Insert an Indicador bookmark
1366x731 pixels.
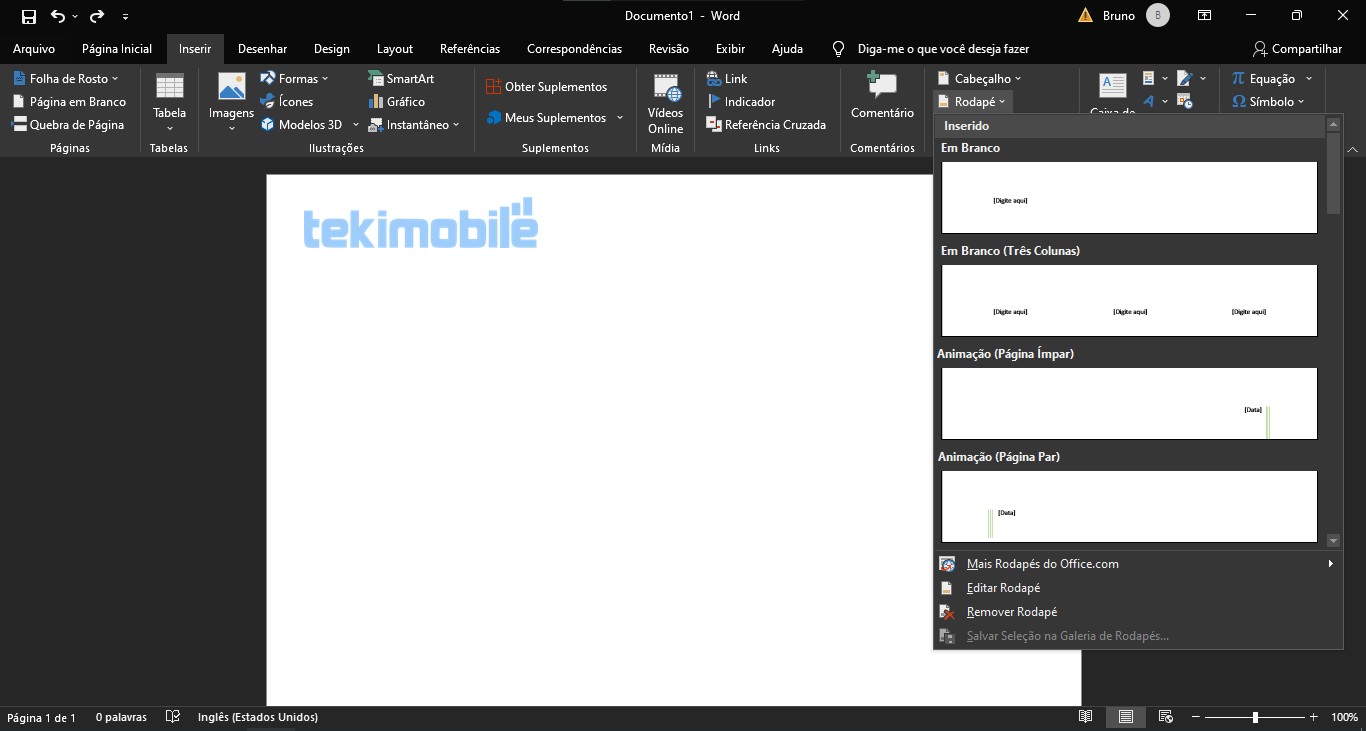[741, 101]
